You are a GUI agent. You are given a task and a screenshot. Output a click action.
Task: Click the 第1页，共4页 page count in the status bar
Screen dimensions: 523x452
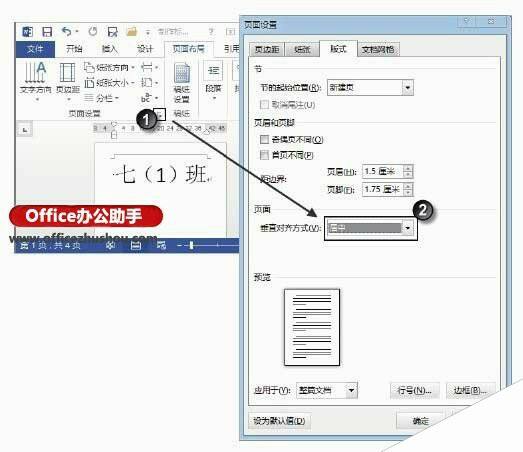[50, 246]
